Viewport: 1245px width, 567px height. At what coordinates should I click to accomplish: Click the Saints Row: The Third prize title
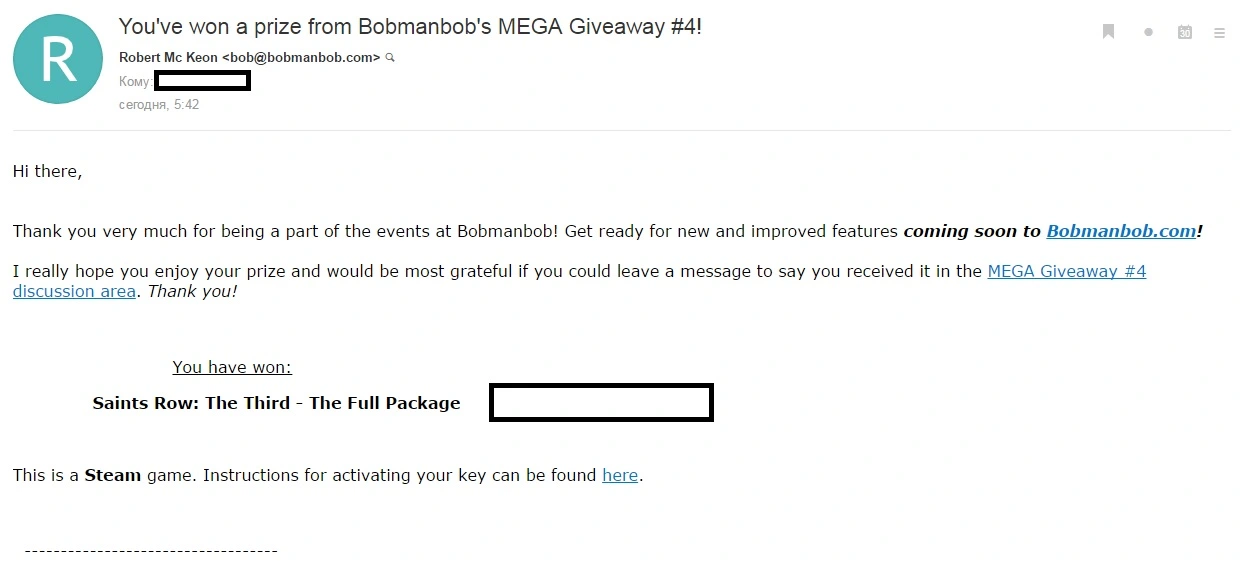pos(277,403)
